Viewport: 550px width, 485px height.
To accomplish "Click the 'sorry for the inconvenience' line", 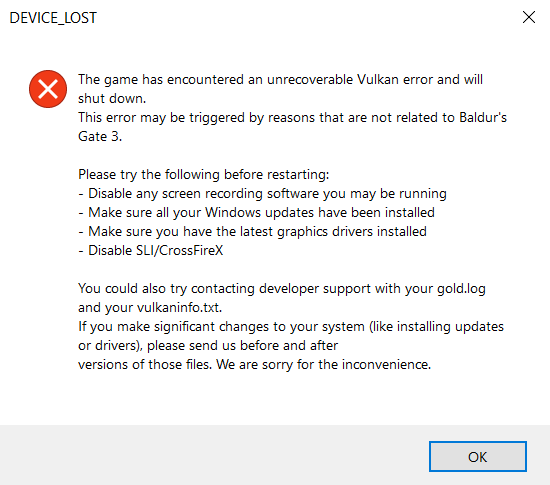I will click(254, 364).
